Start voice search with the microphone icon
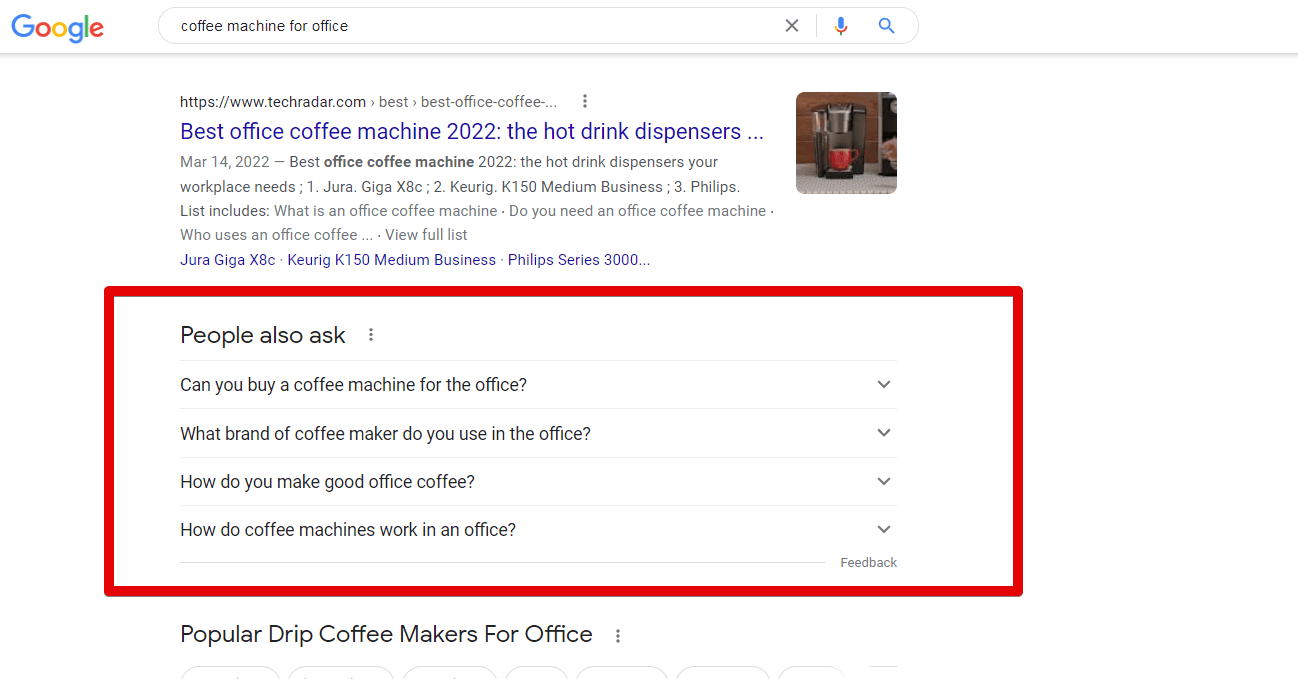Screen dimensions: 1298x679 841,26
